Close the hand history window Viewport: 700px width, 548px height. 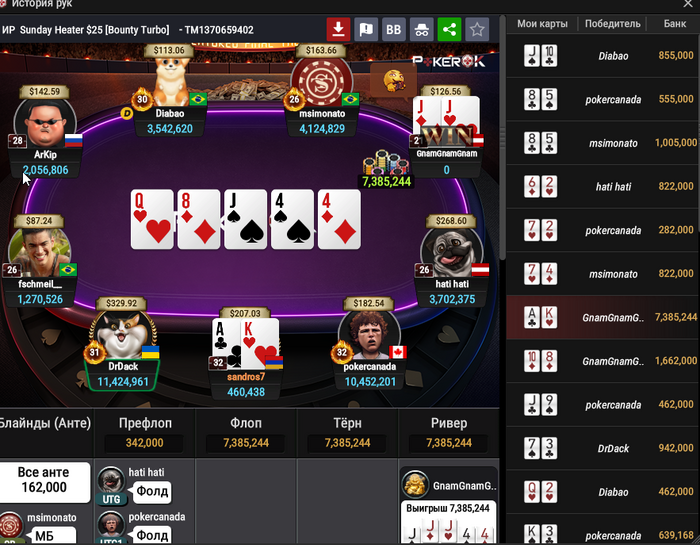[x=688, y=4]
